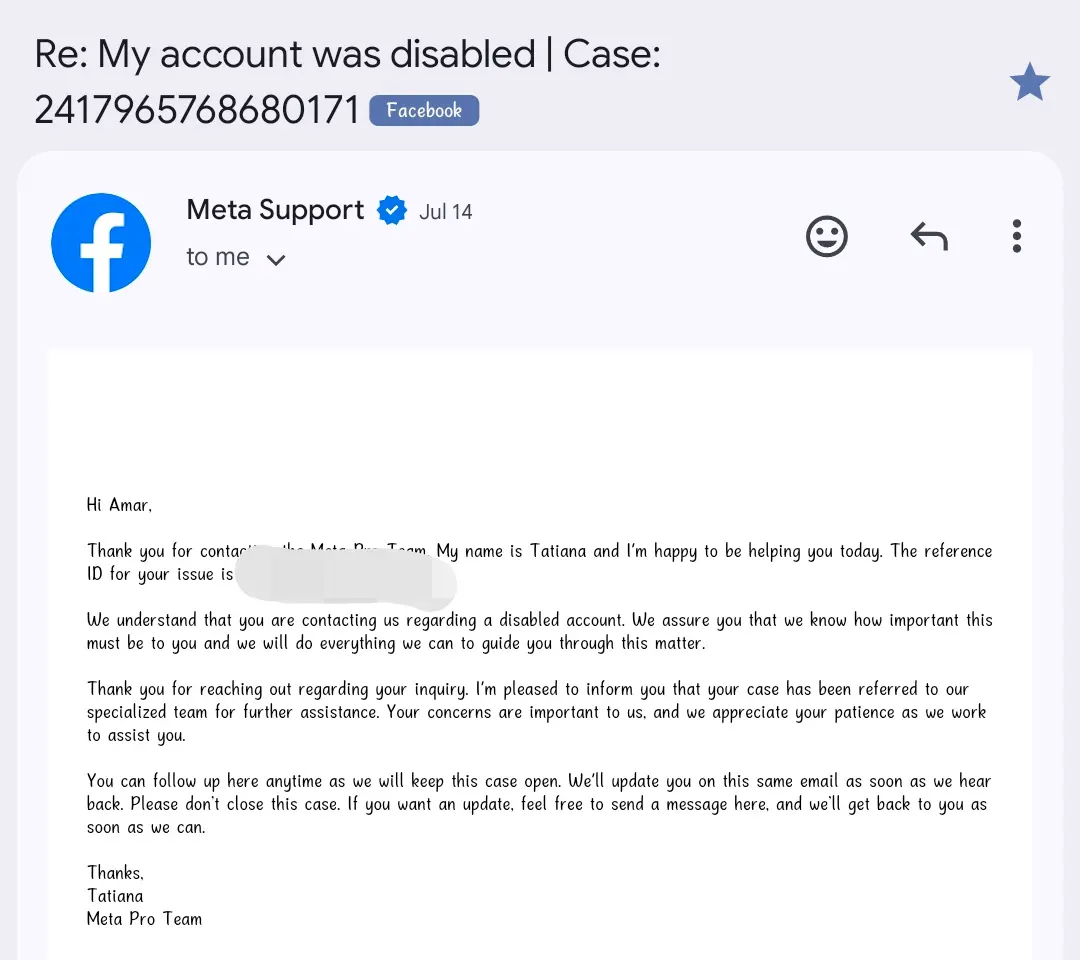Image resolution: width=1080 pixels, height=960 pixels.
Task: Click the 'to me' recipient text
Action: click(218, 257)
